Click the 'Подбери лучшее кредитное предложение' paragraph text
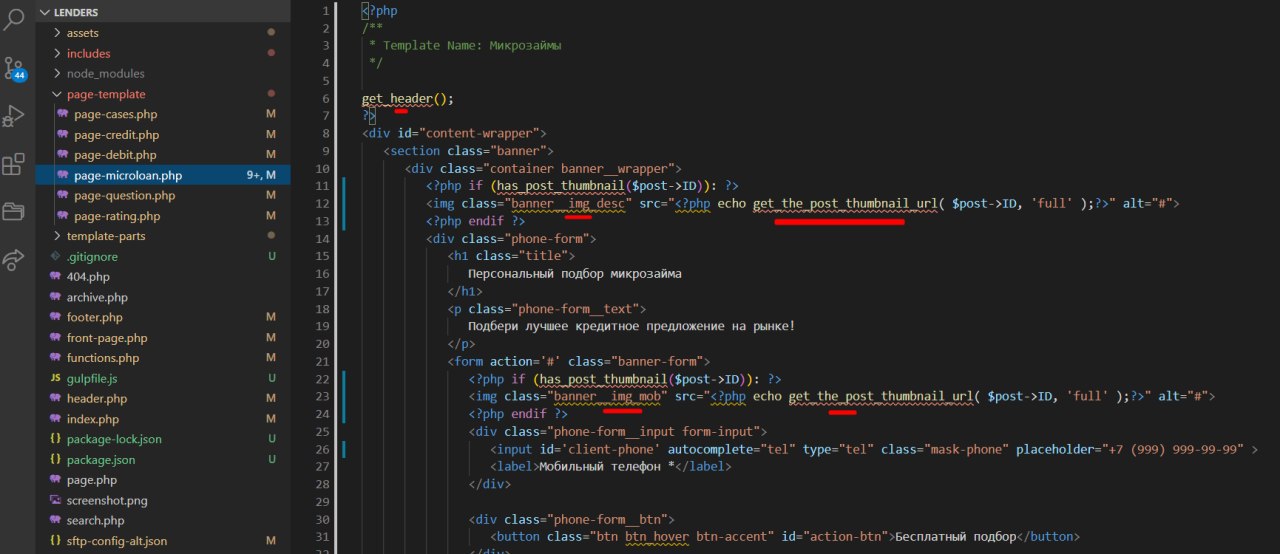Screen dimensions: 1280x554 pyautogui.click(x=631, y=326)
